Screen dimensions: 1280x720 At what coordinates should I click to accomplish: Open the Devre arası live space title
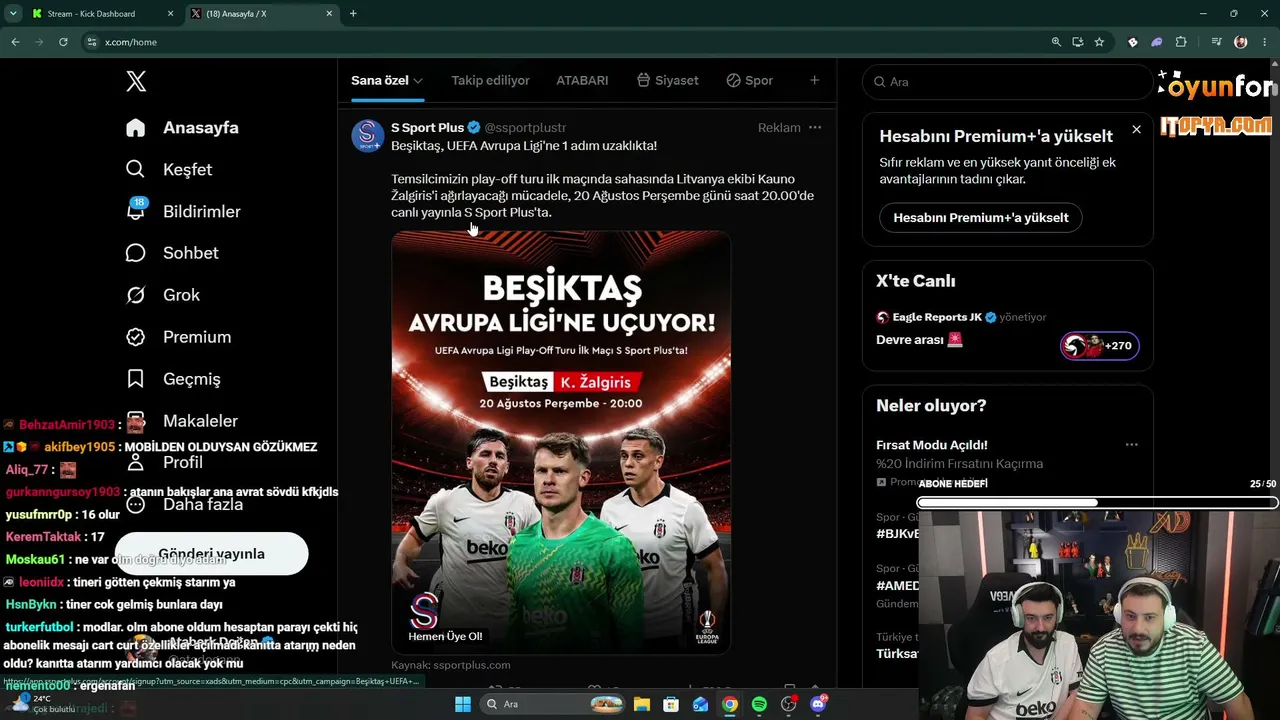tap(920, 340)
